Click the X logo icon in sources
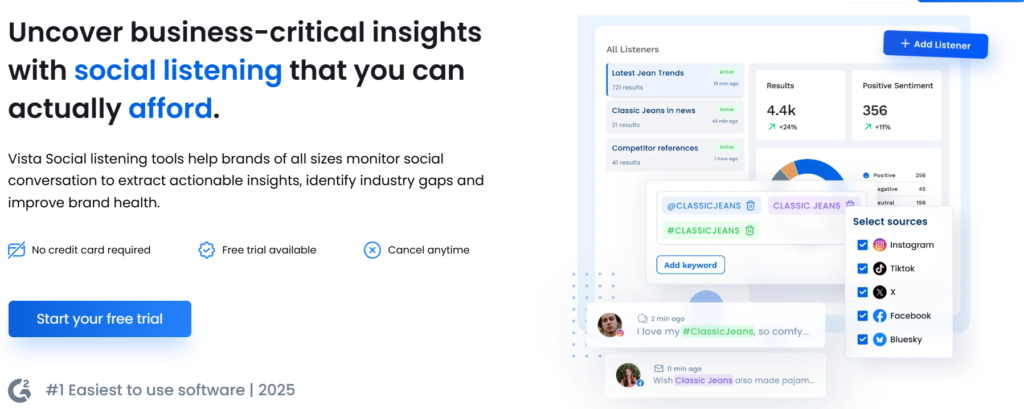Image resolution: width=1024 pixels, height=409 pixels. [880, 292]
